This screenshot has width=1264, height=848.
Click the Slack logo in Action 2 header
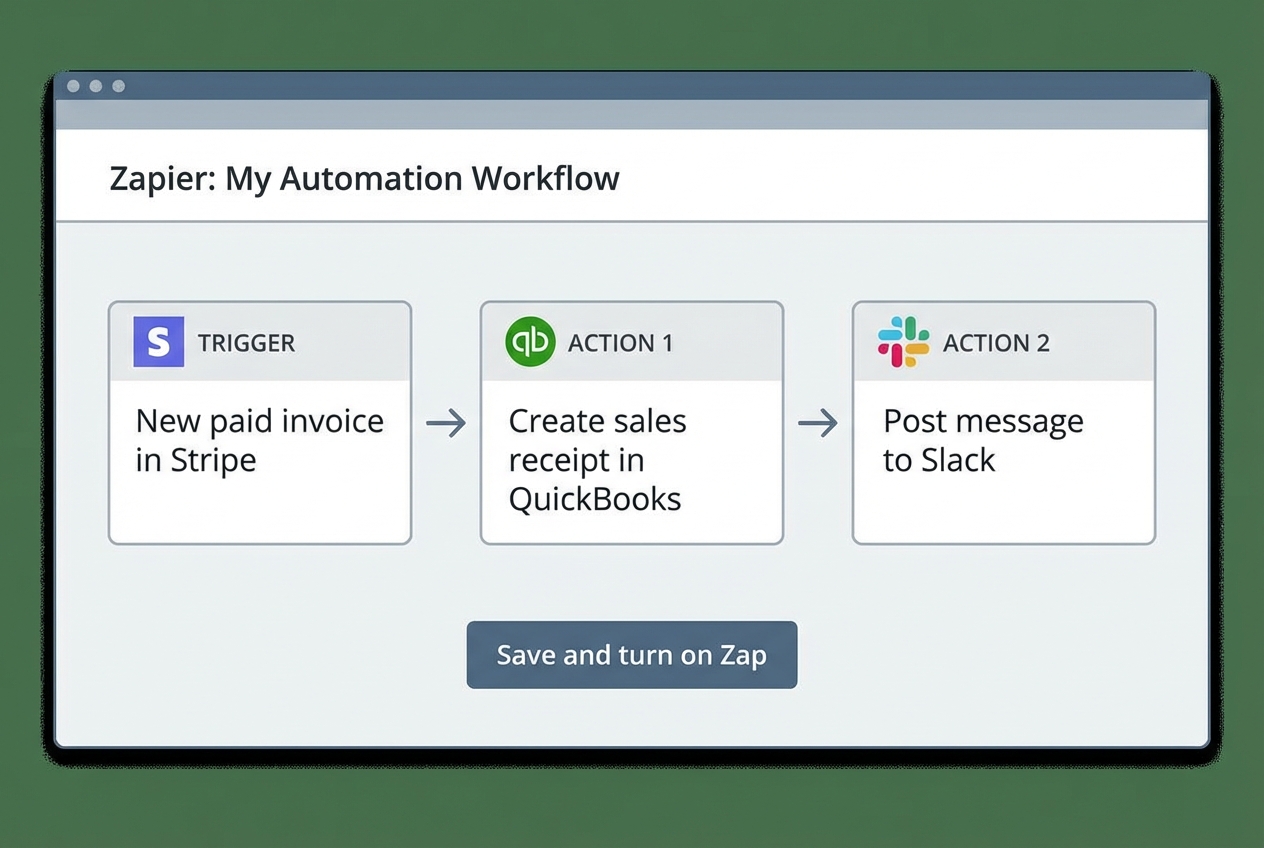[x=902, y=341]
